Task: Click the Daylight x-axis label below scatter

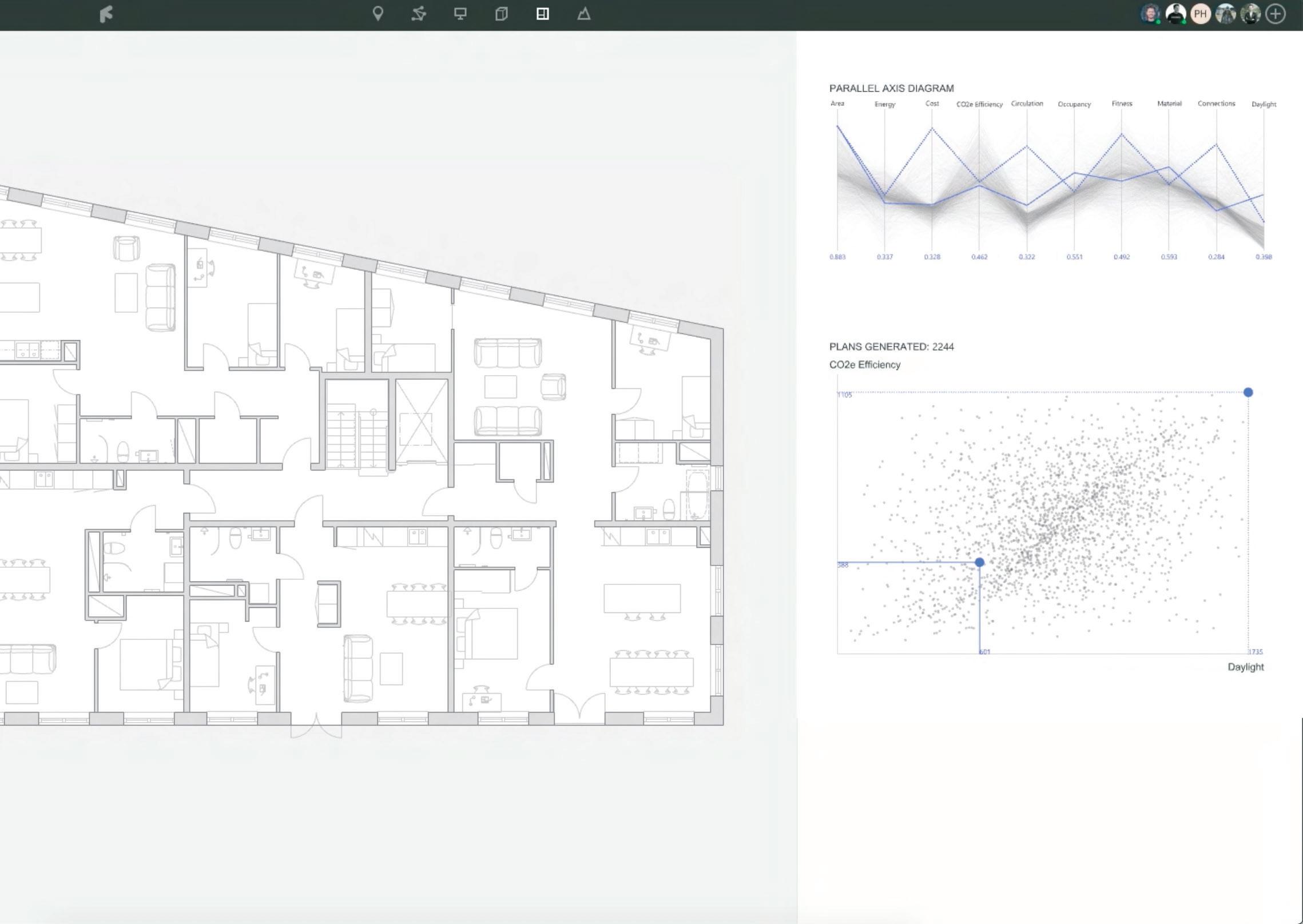Action: coord(1245,667)
